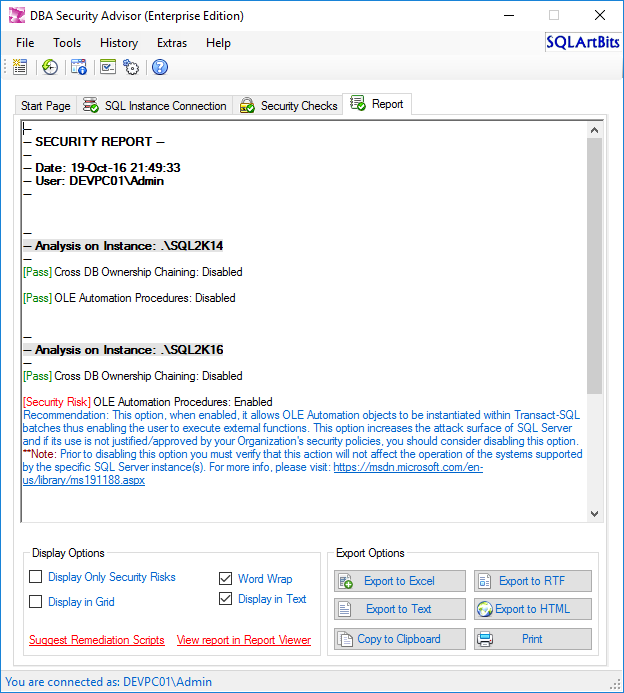Switch to the SQL Instance Connection tab
Screen dimensions: 624x693
(155, 106)
